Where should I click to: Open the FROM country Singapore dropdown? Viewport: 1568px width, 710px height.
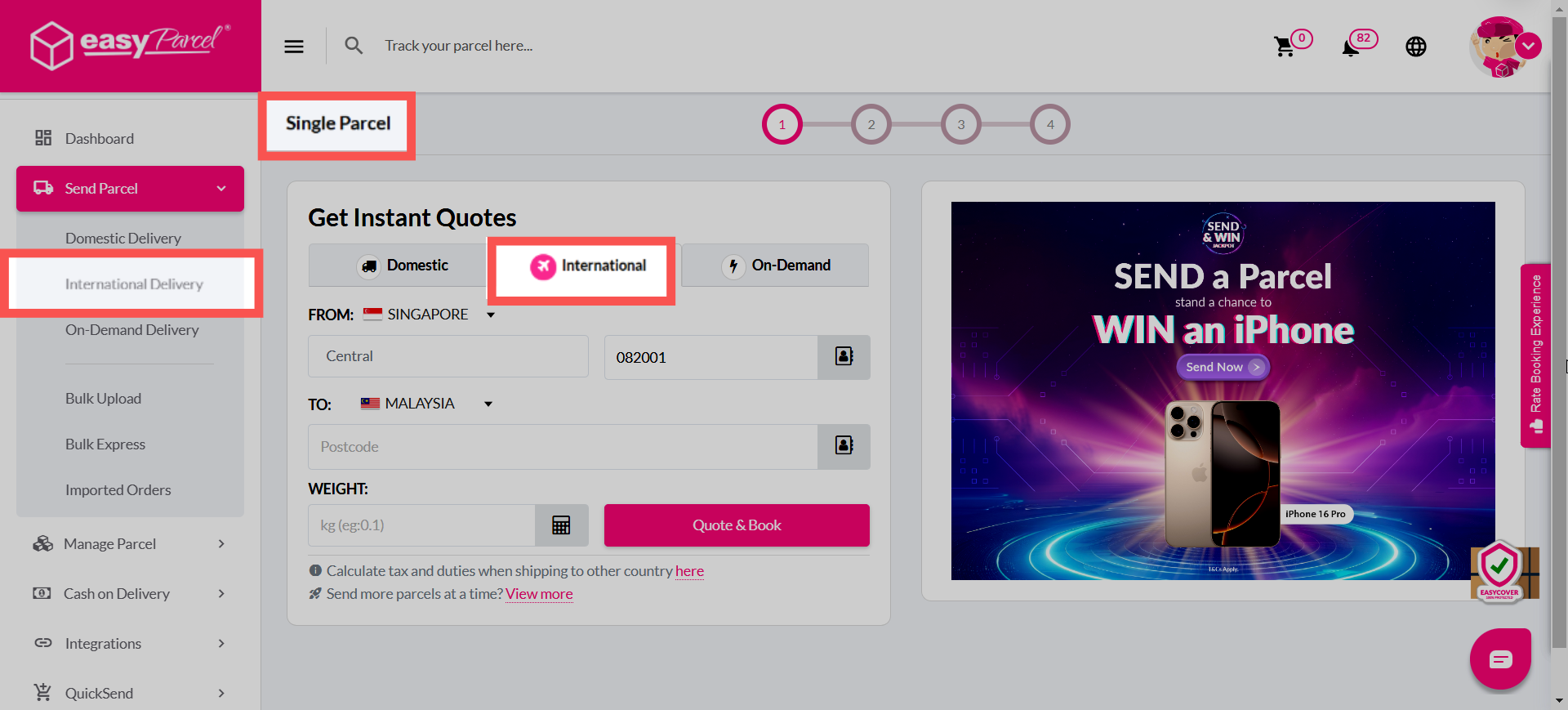point(430,315)
